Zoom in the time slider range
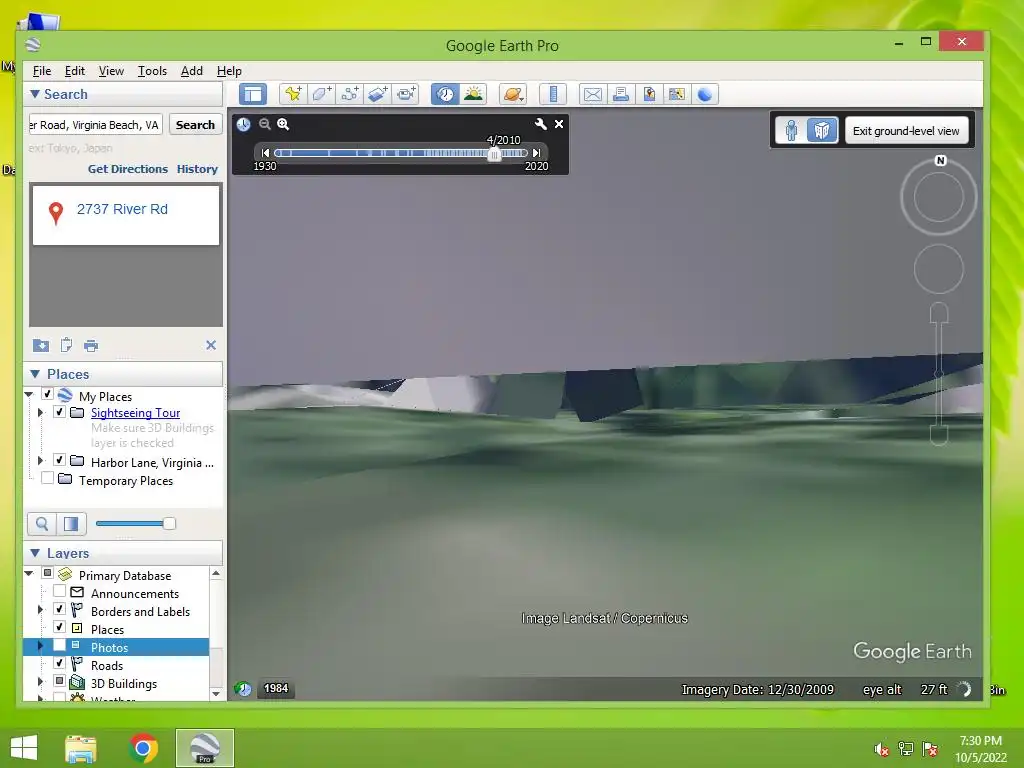The image size is (1024, 768). click(x=283, y=124)
